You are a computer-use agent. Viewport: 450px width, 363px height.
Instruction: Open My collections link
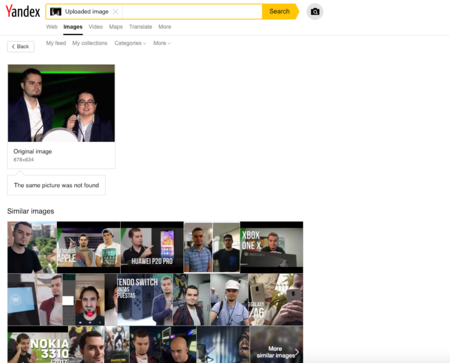coord(90,43)
